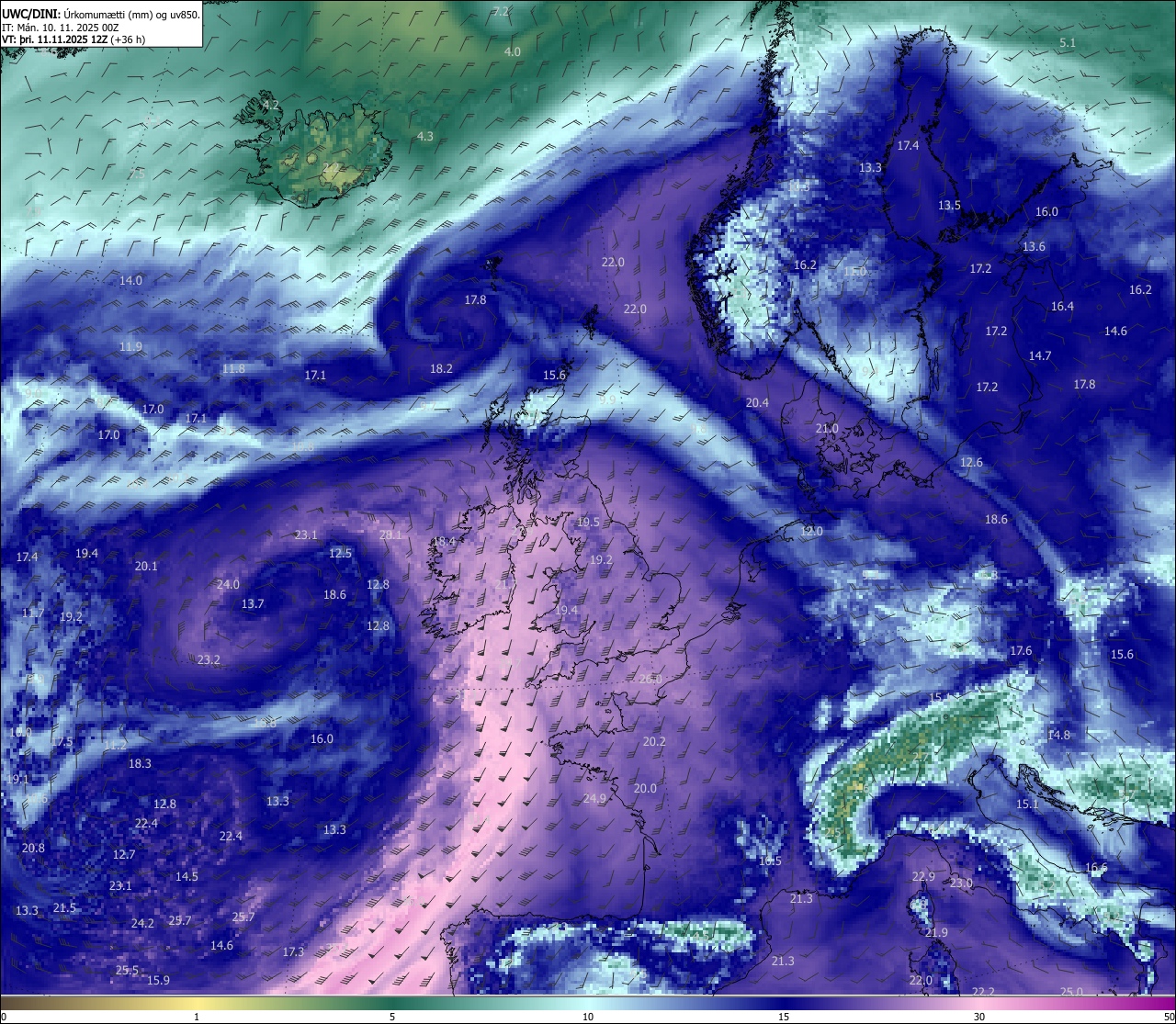Click the 17.3 value label
Viewport: 1176px width, 1024px height.
(293, 952)
